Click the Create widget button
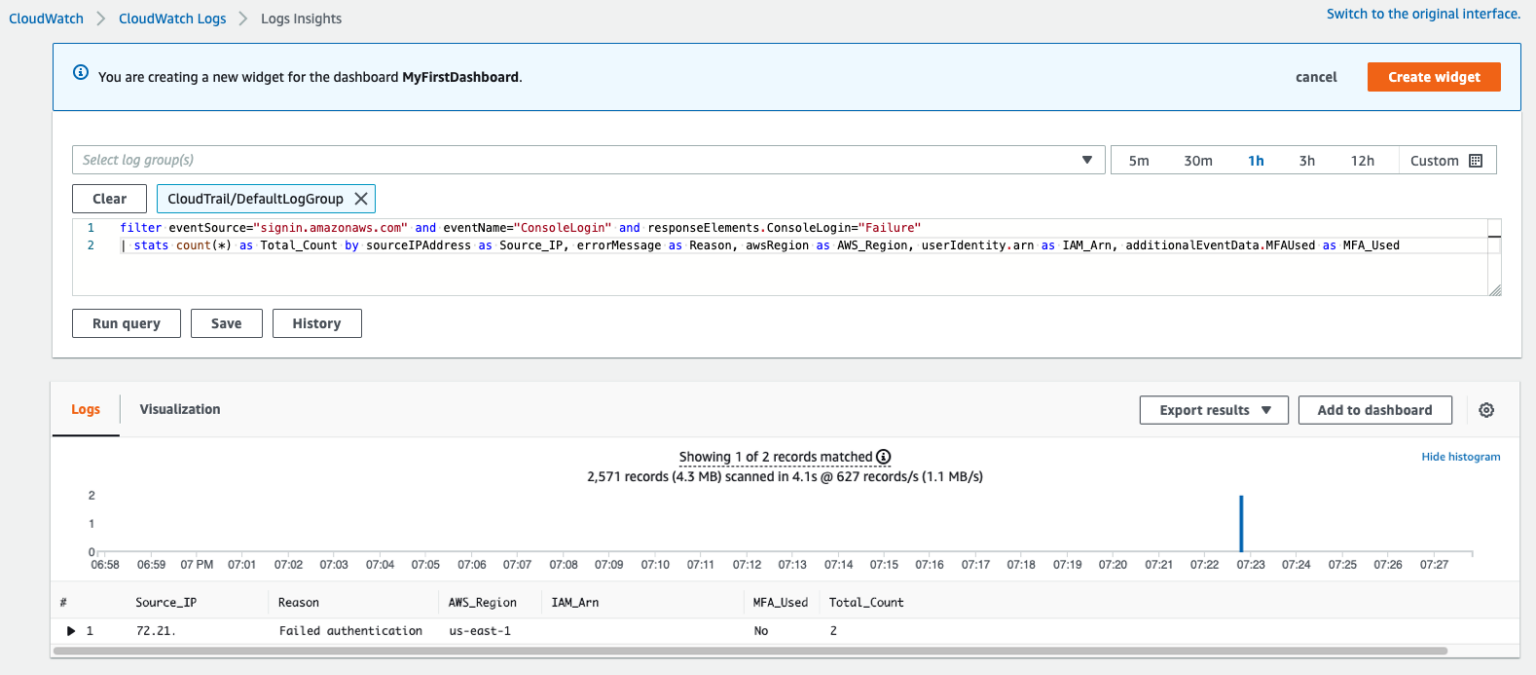The height and width of the screenshot is (675, 1536). [1433, 77]
